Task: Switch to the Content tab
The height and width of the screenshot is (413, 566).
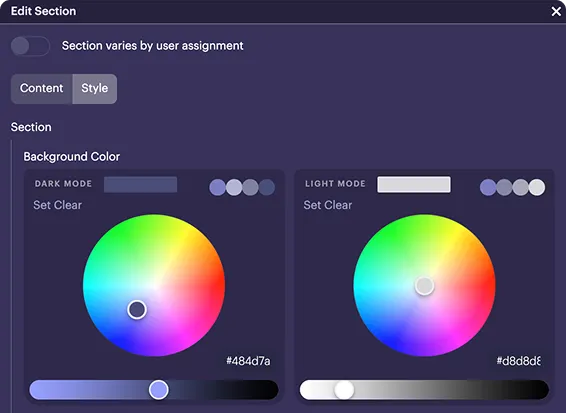Action: click(x=42, y=88)
